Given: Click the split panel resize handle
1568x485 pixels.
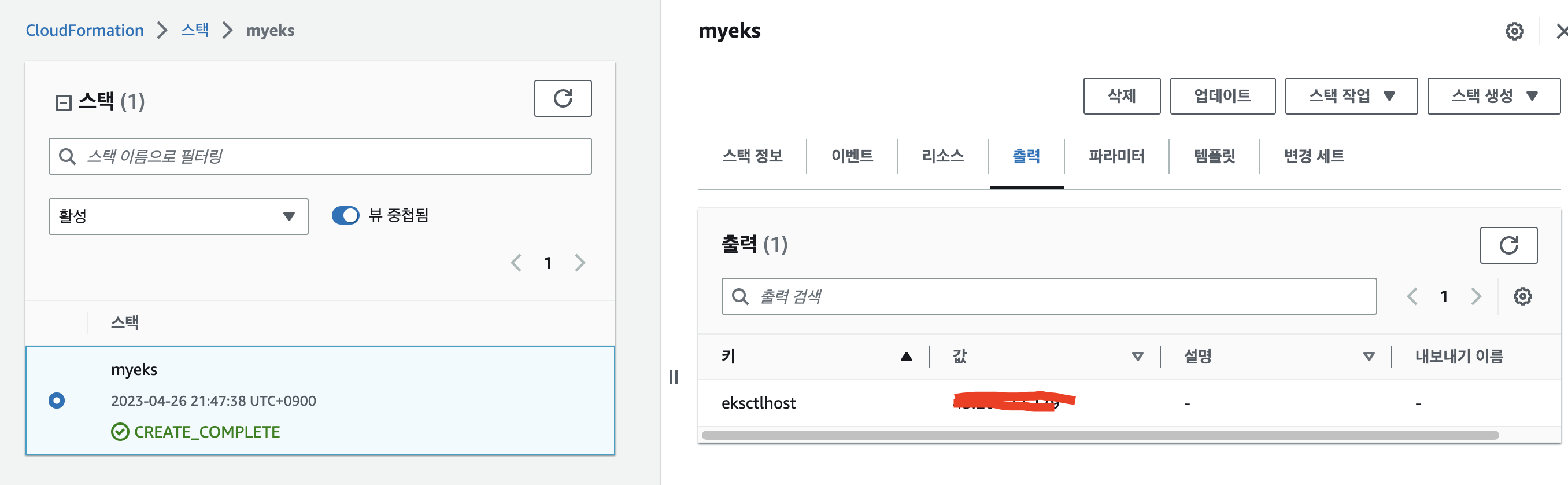Looking at the screenshot, I should point(673,378).
